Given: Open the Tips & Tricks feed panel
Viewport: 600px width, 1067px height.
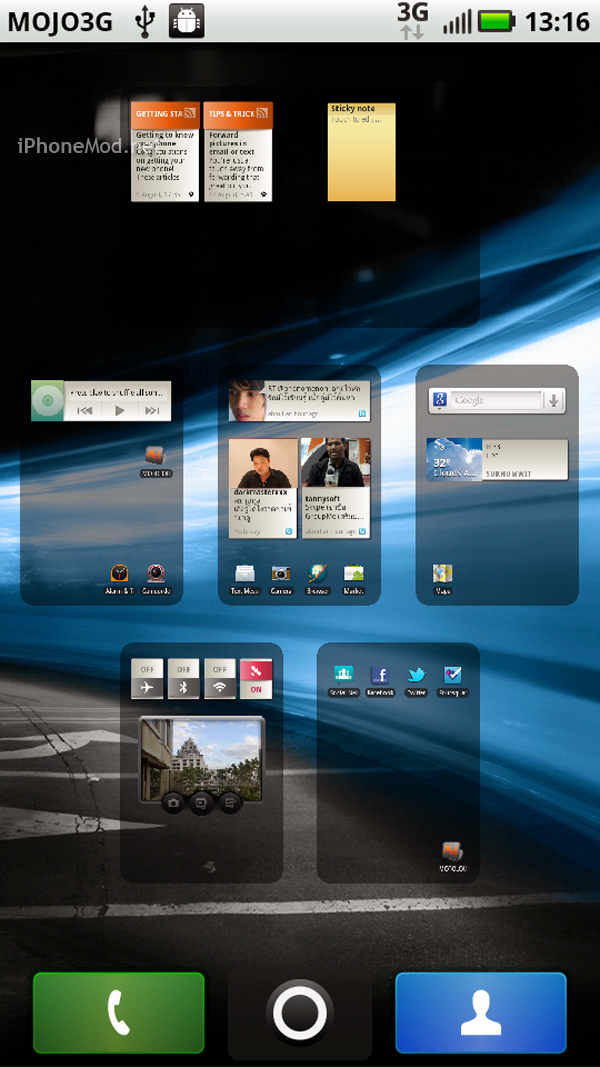Looking at the screenshot, I should pos(238,152).
